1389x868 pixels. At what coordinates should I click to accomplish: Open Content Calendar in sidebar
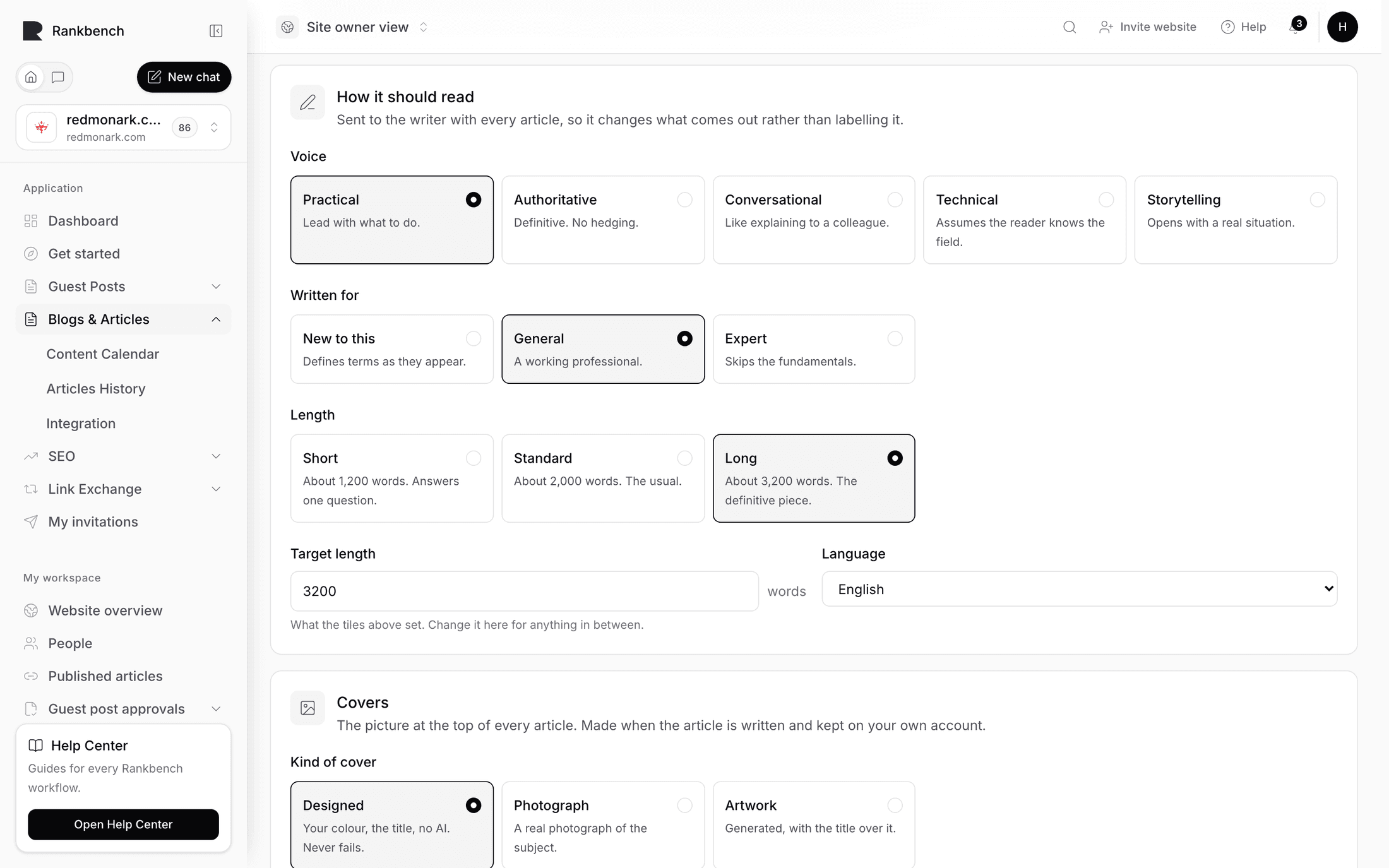coord(103,354)
